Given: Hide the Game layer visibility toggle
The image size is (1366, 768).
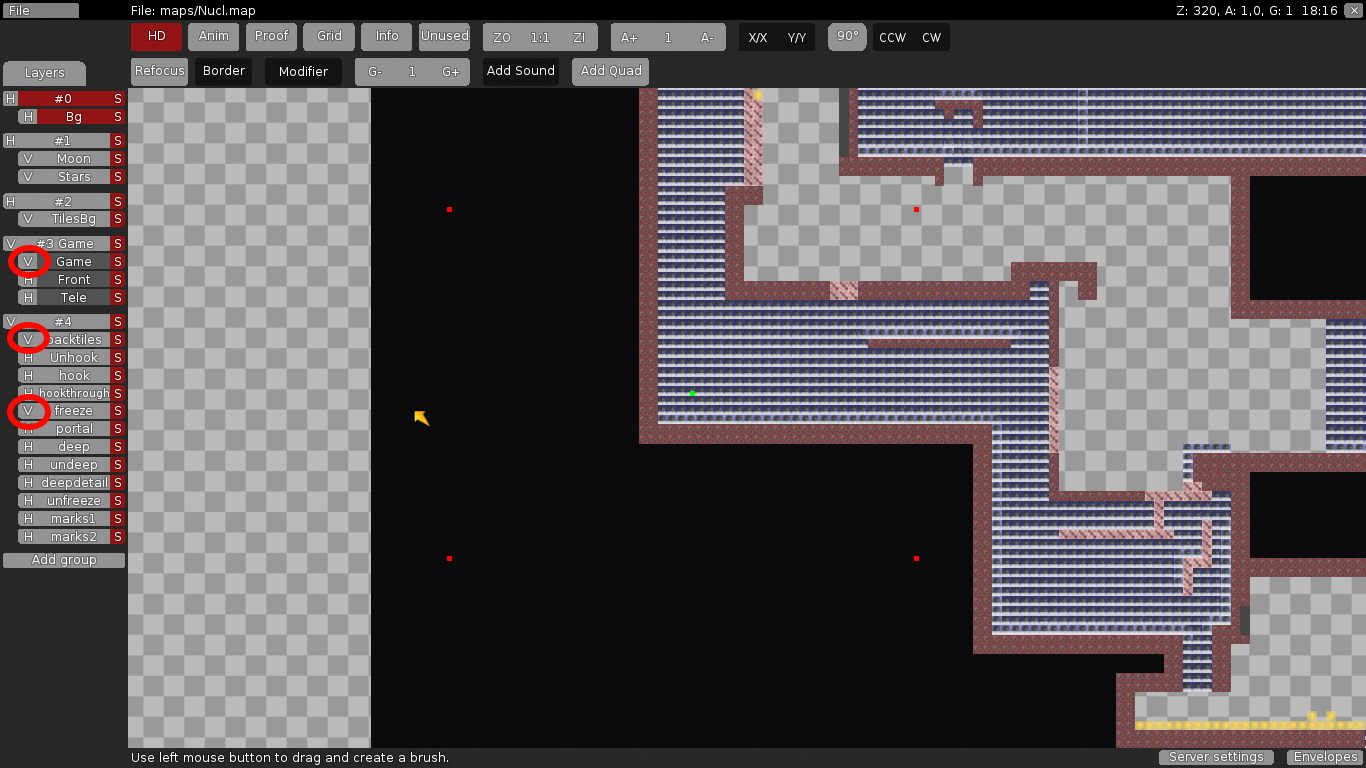Looking at the screenshot, I should pos(28,262).
